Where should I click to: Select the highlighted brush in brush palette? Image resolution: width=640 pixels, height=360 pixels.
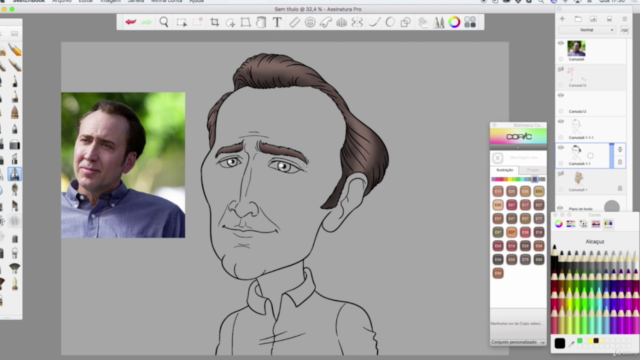14,174
